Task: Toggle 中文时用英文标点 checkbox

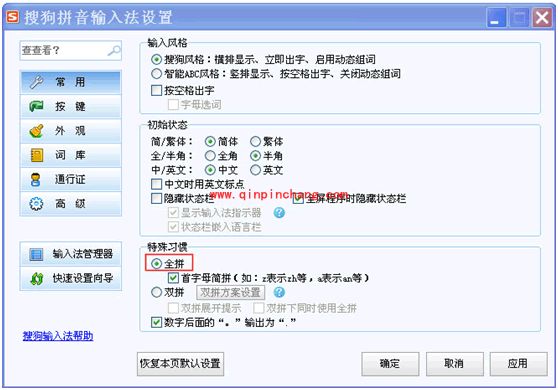Action: 157,184
